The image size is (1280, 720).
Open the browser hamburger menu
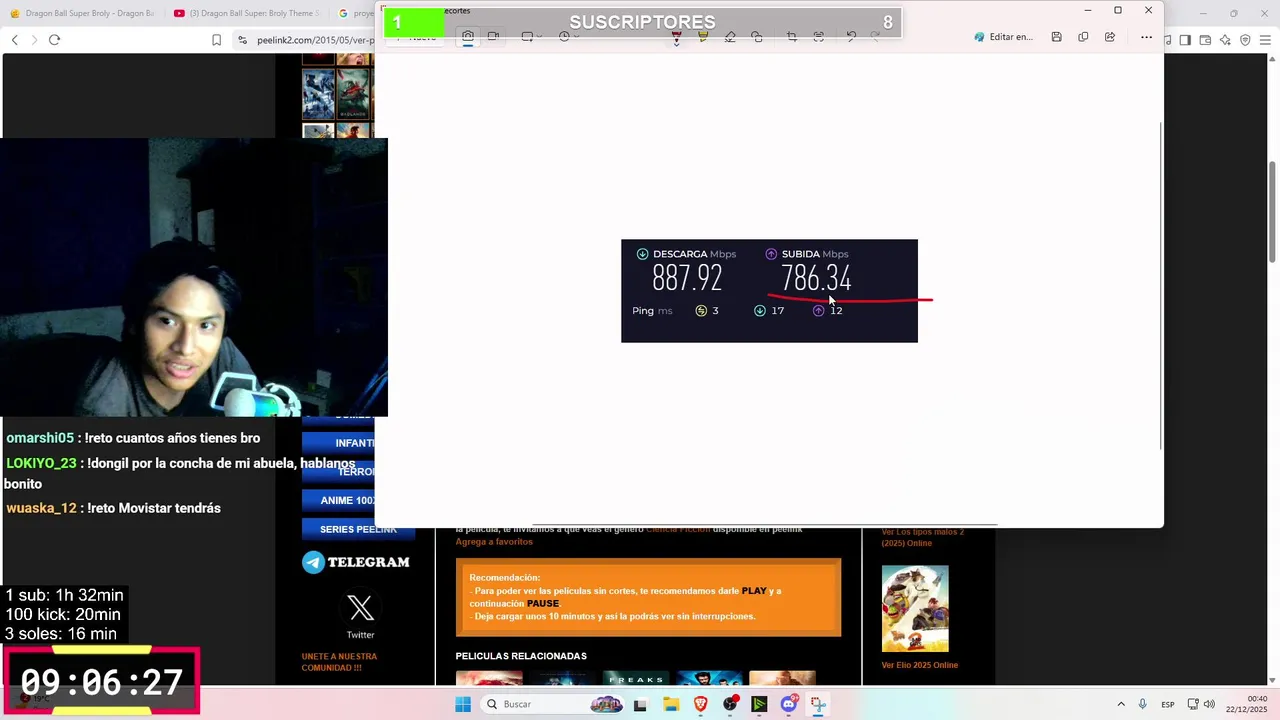point(1264,40)
